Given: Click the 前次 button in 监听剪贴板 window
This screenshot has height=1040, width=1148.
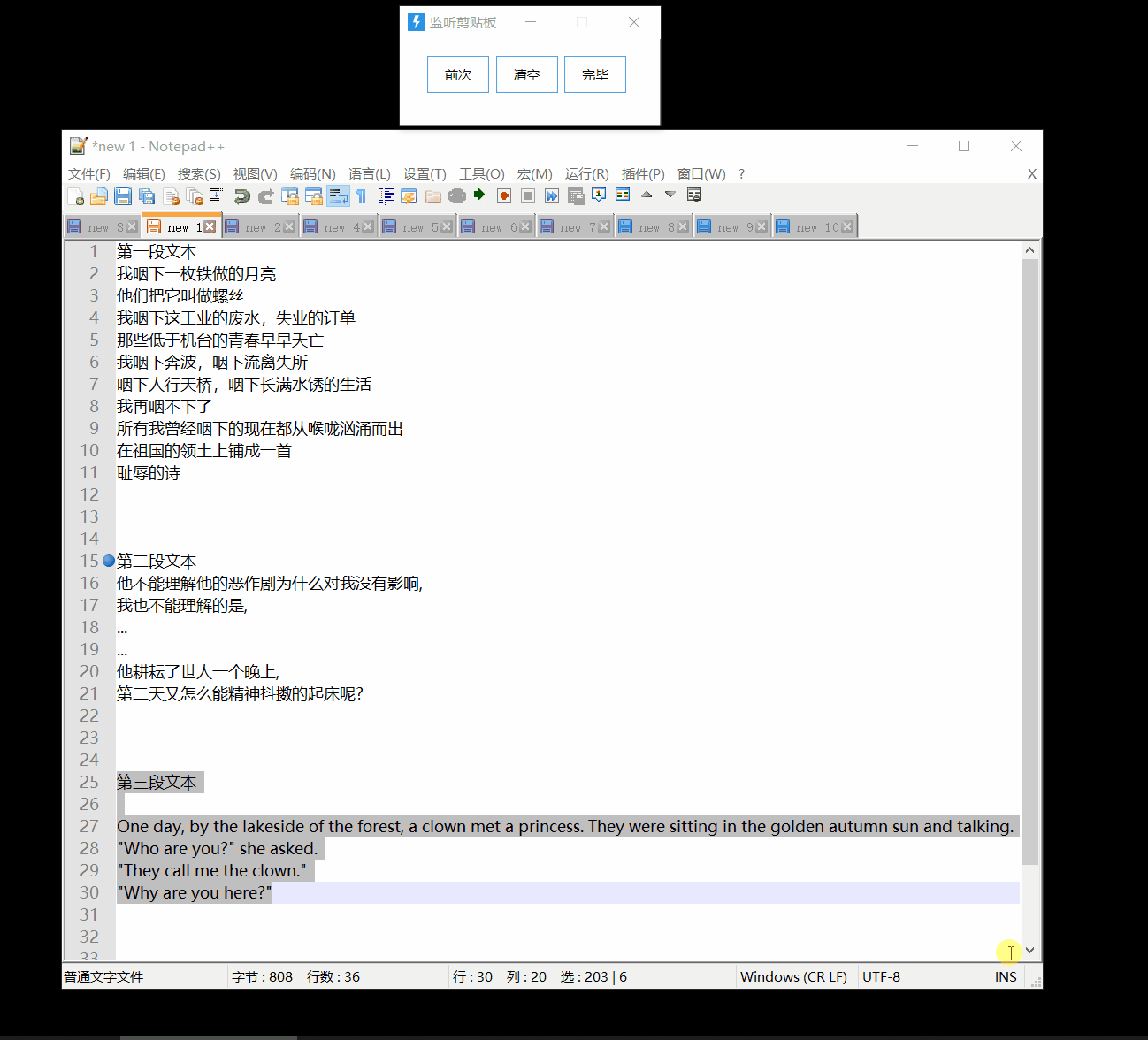Looking at the screenshot, I should (x=458, y=74).
